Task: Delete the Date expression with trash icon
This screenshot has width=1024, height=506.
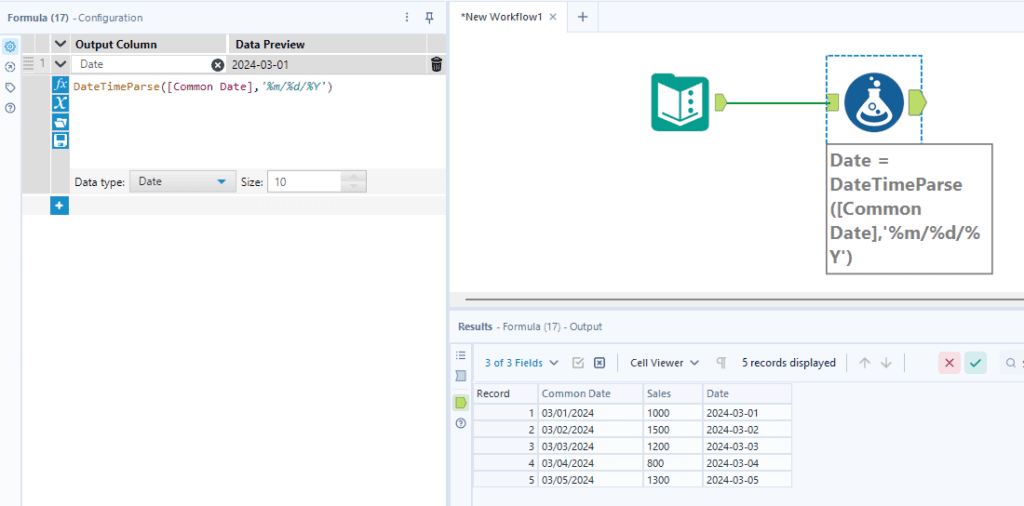Action: pyautogui.click(x=436, y=64)
